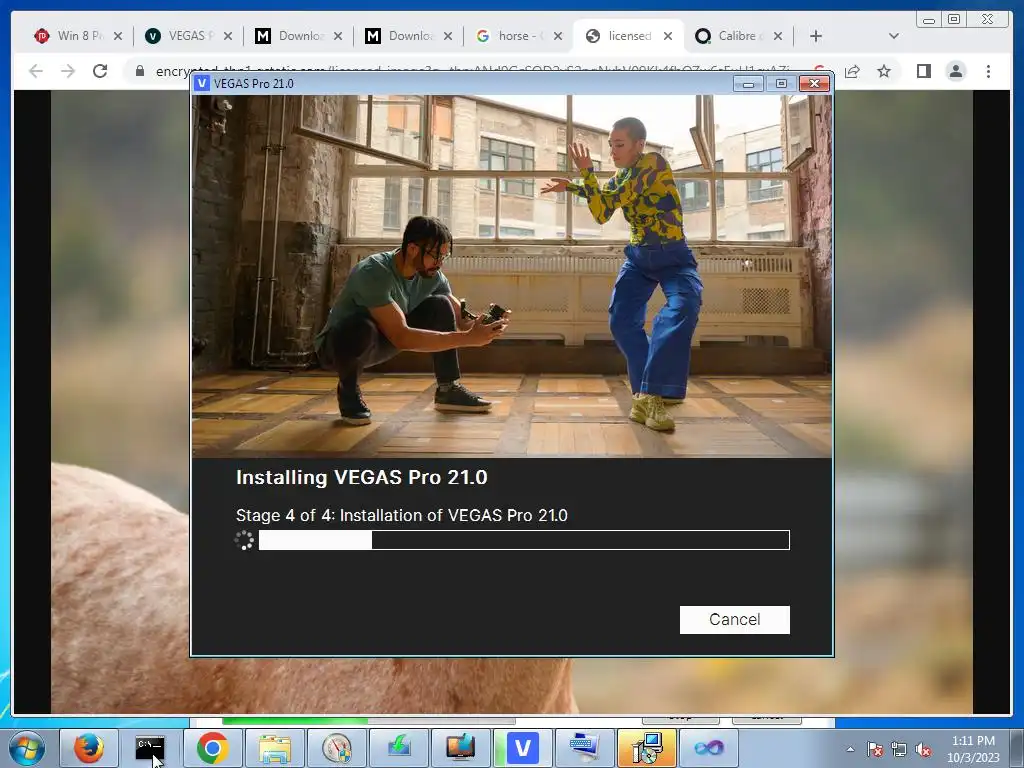Viewport: 1024px width, 768px height.
Task: Go forward in Chrome
Action: click(68, 71)
